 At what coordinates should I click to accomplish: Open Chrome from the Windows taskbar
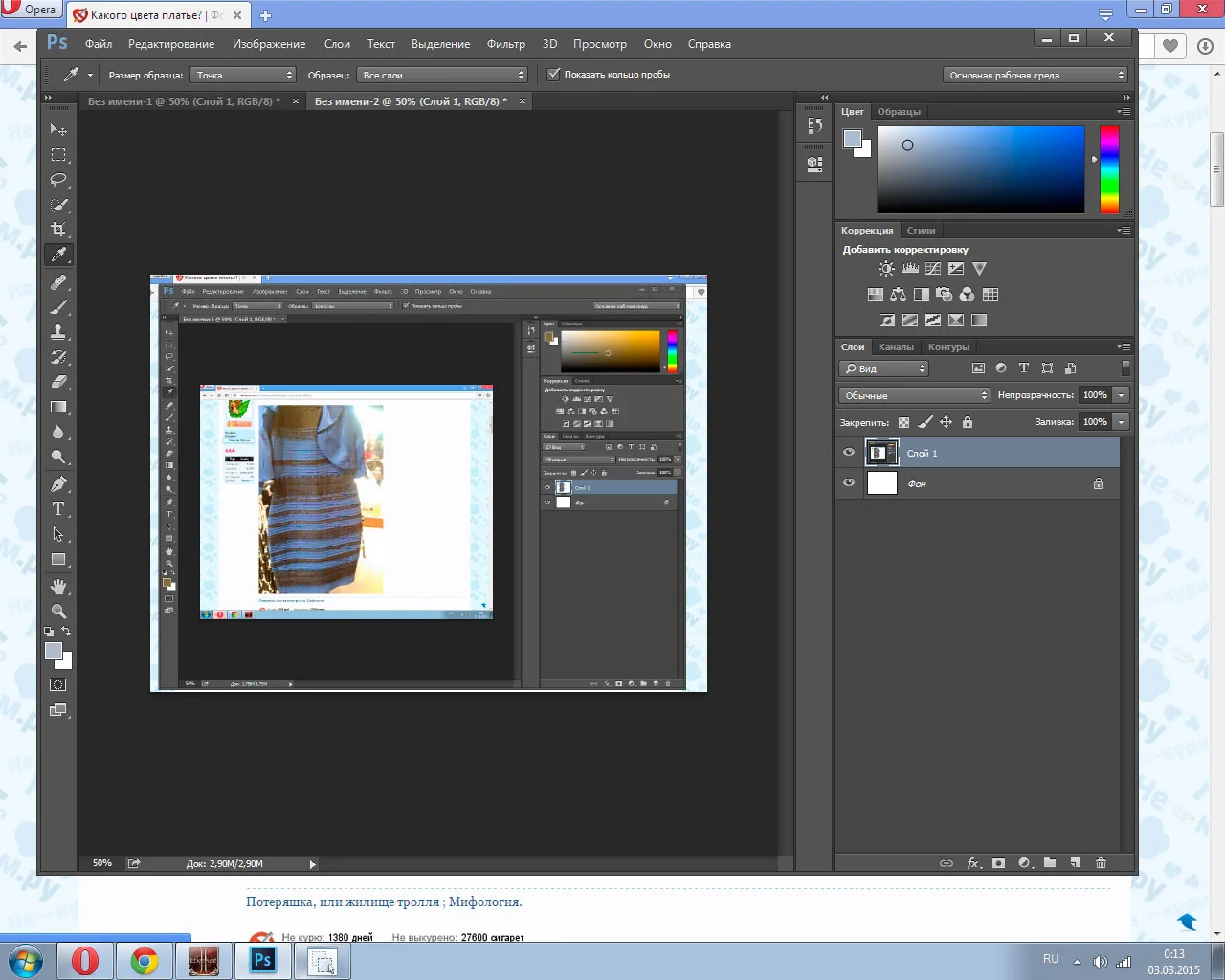[x=145, y=961]
